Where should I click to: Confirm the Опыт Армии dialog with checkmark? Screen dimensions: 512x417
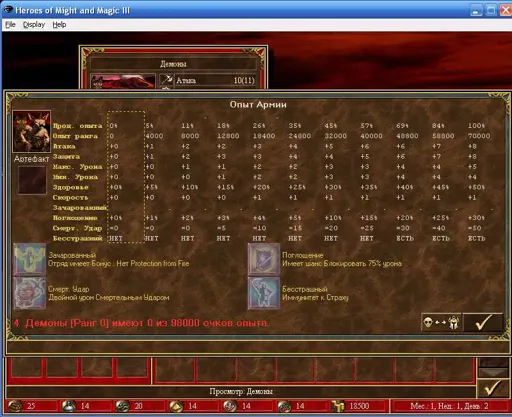click(483, 322)
